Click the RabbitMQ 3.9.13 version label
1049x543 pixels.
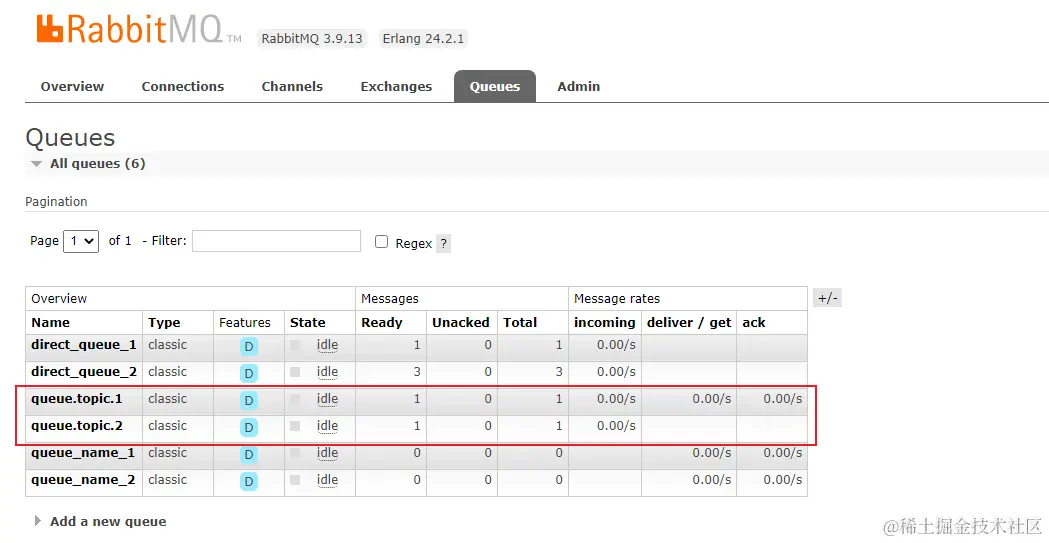[312, 39]
